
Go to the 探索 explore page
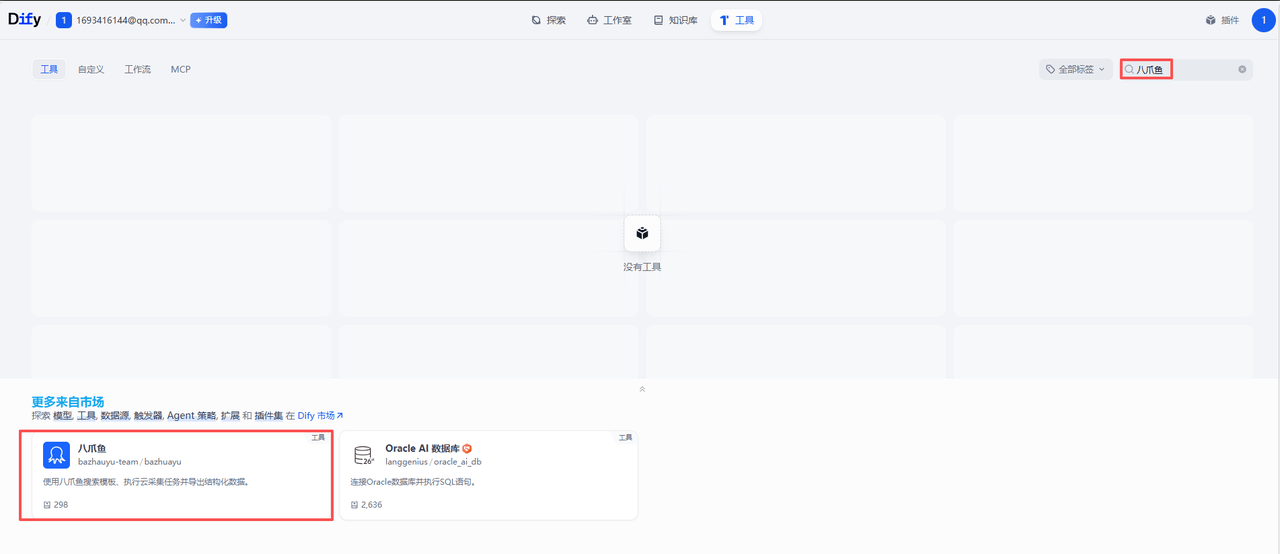(x=549, y=20)
